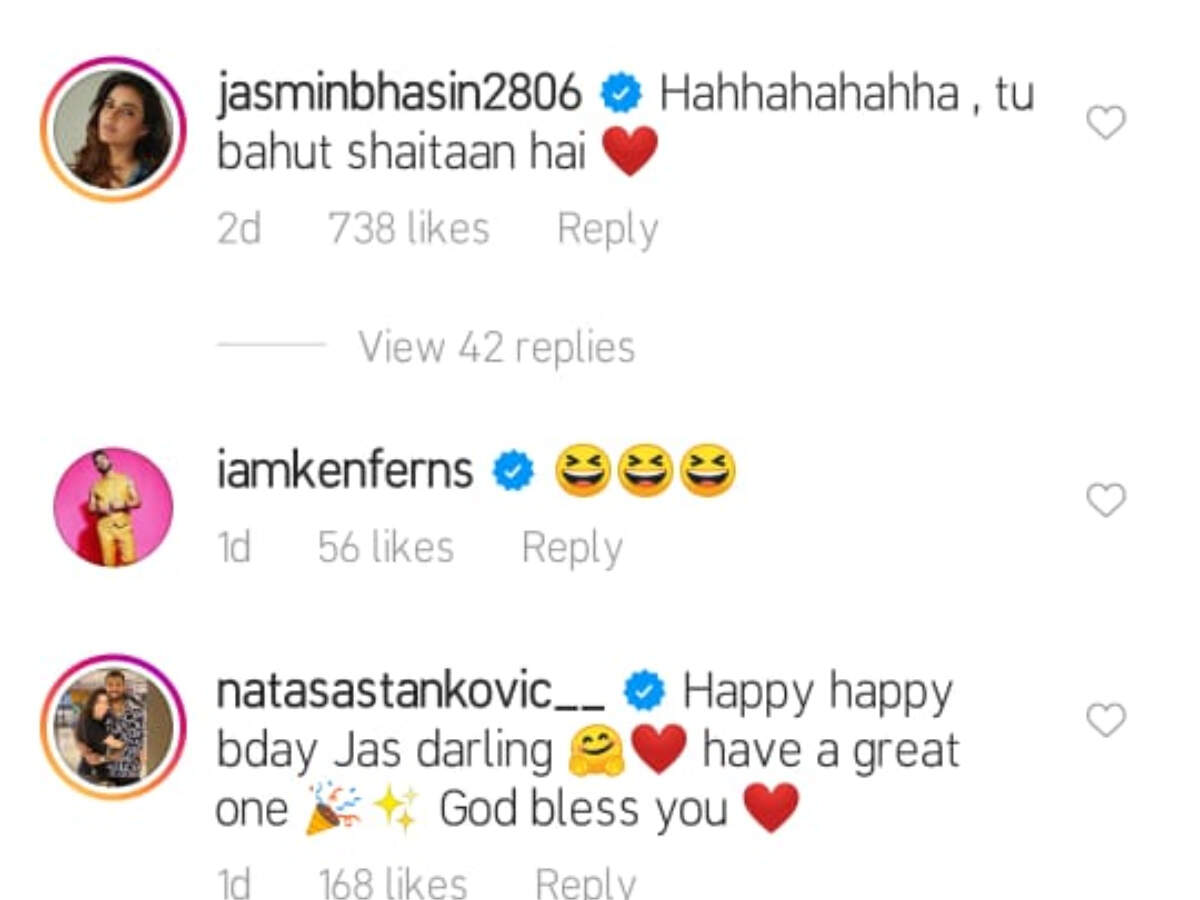This screenshot has width=1200, height=900.
Task: Like iamkenferns' laughing emoji comment
Action: (x=1106, y=500)
